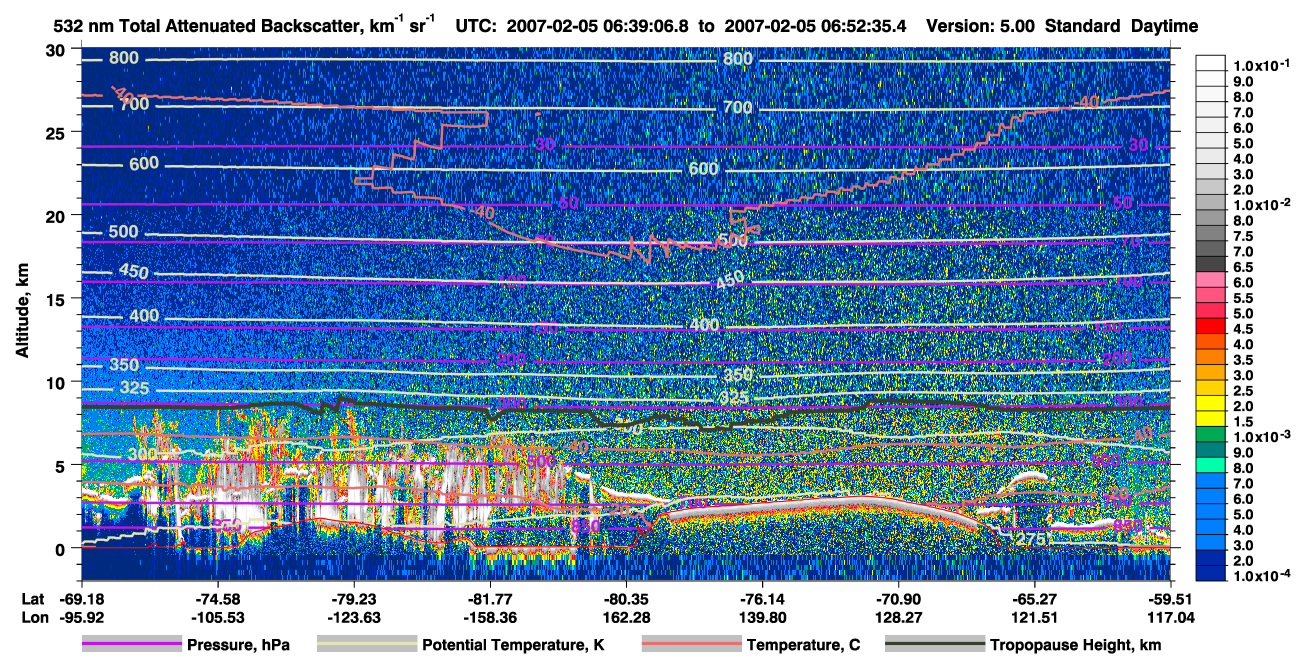Viewport: 1300px width, 667px height.
Task: Select latitude value -76.14
Action: click(762, 599)
